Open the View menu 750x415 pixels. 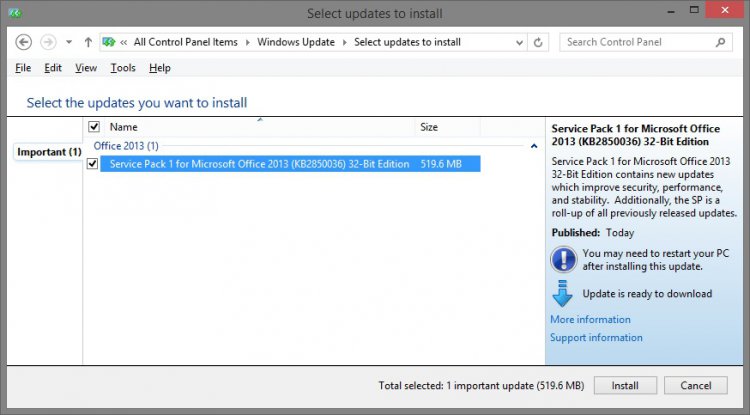[86, 68]
